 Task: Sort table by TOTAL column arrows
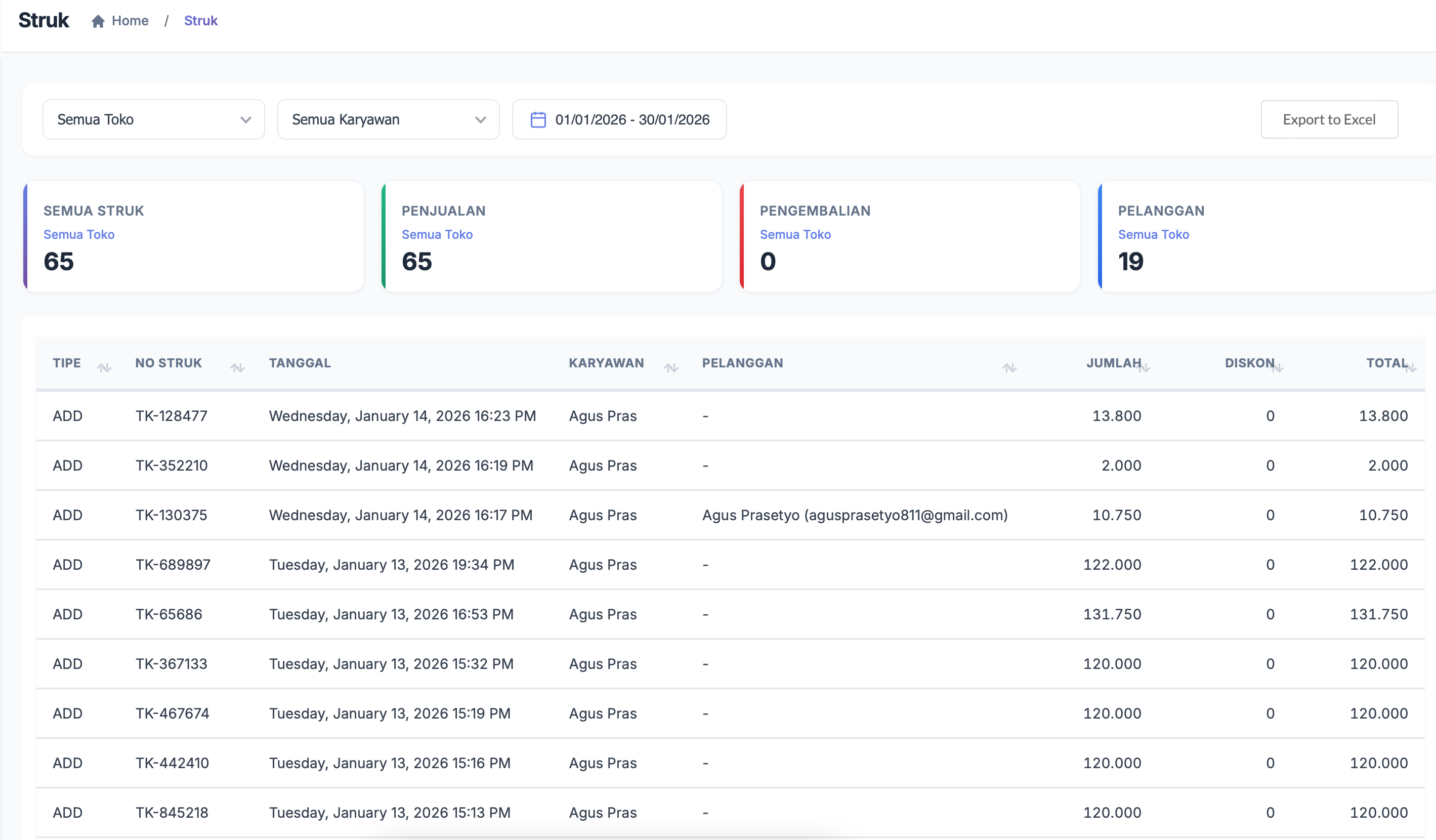(1410, 368)
